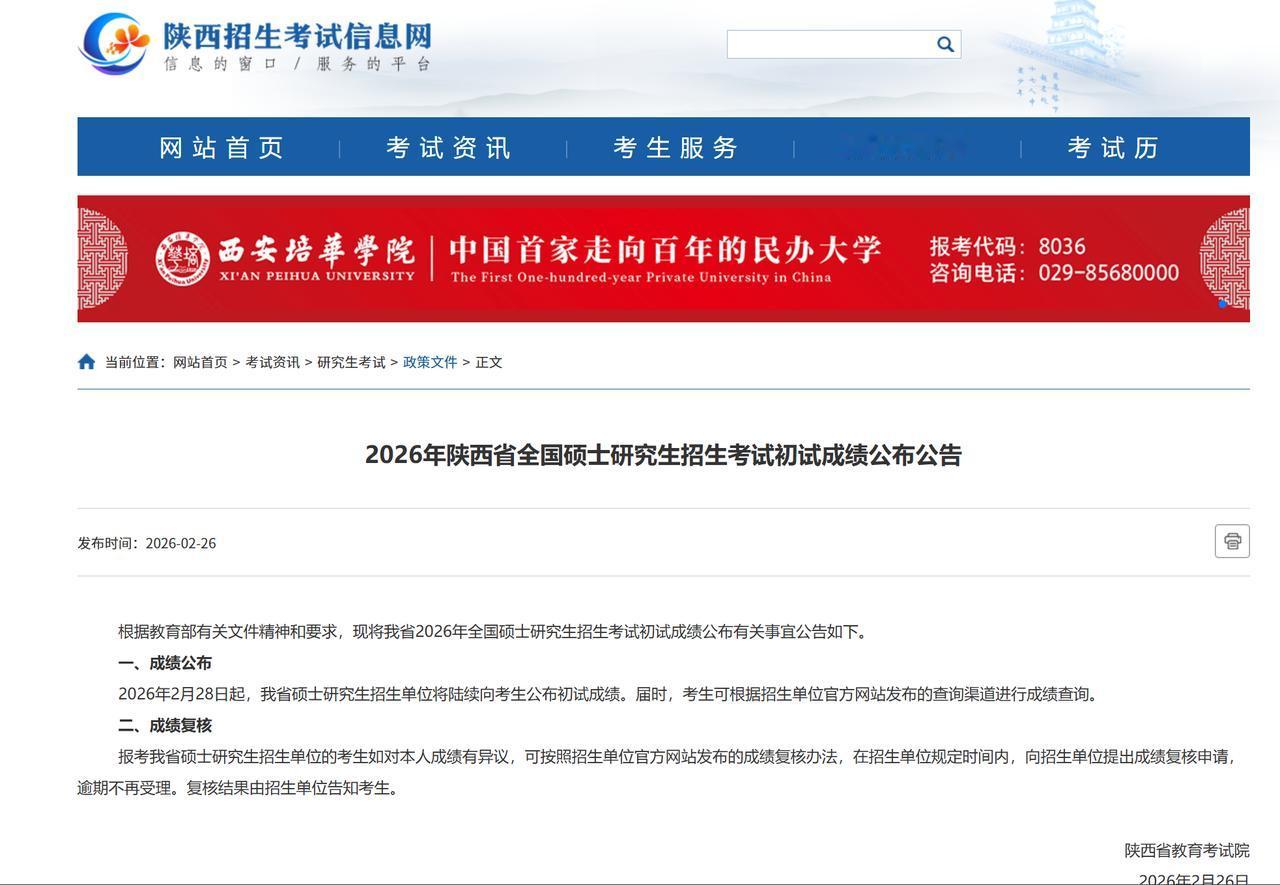1280x885 pixels.
Task: Click the consultation phone number 029-85680000
Action: [1110, 272]
